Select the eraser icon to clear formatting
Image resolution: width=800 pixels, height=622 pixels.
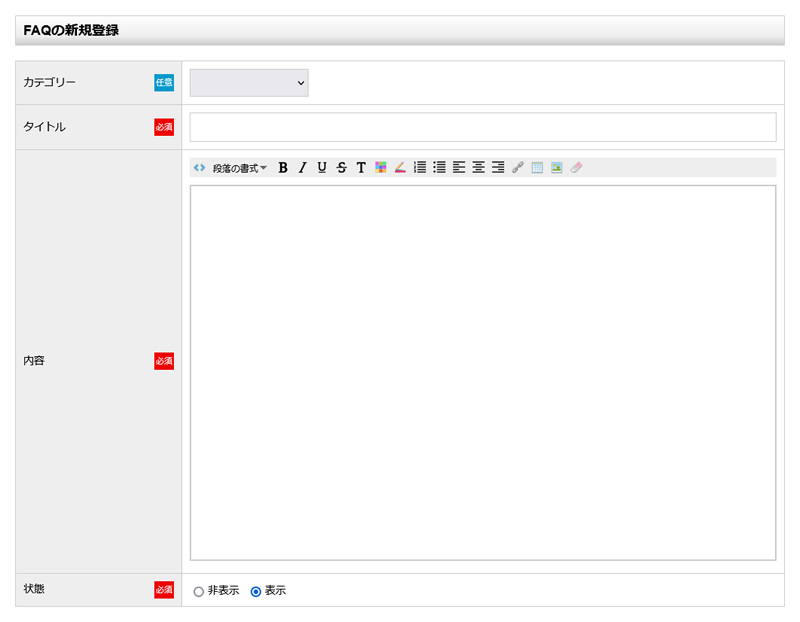(x=576, y=167)
